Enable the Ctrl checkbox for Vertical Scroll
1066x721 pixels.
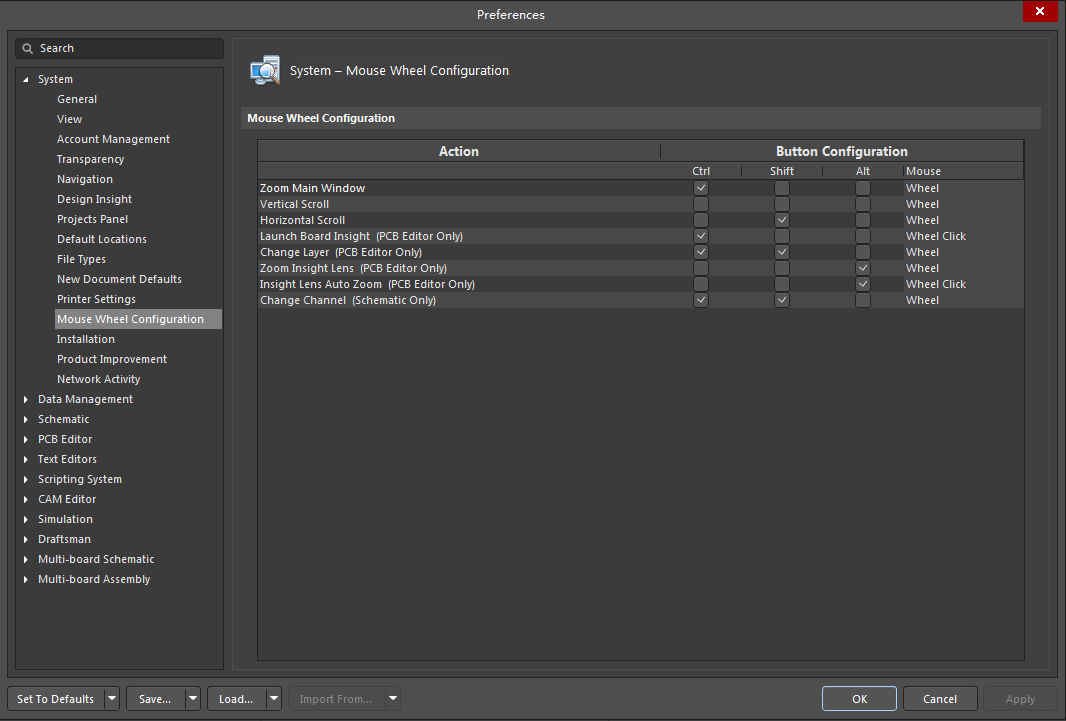point(701,204)
